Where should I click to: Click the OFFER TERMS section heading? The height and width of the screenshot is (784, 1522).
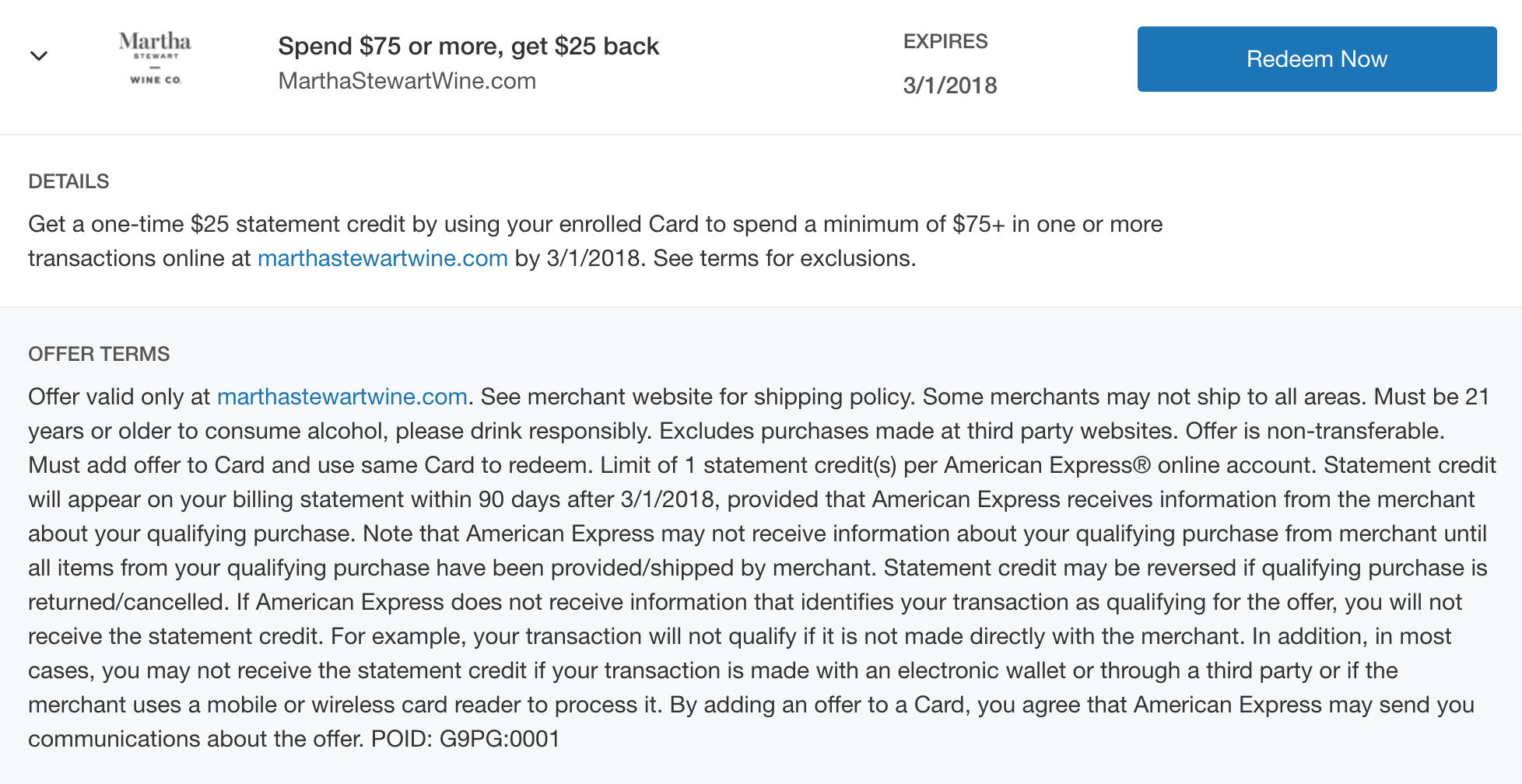point(99,354)
